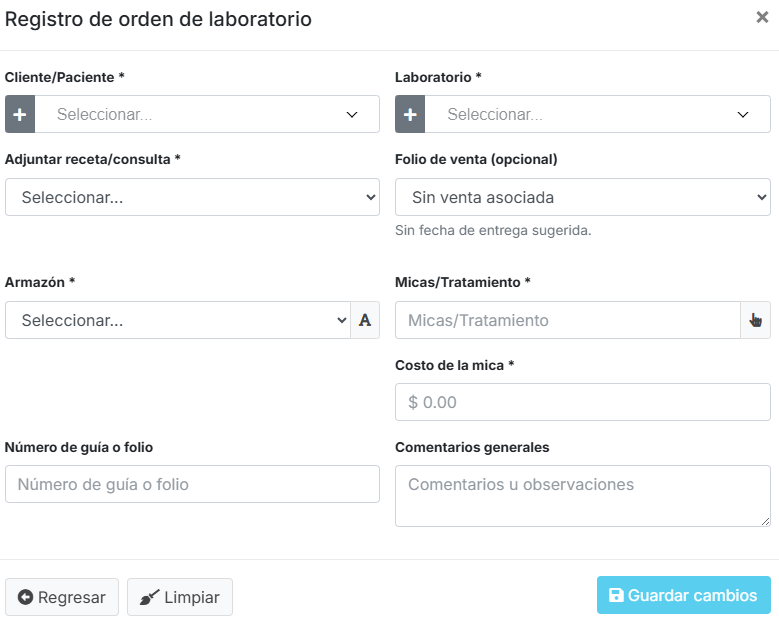Click Guardar cambios to save

coord(683,596)
